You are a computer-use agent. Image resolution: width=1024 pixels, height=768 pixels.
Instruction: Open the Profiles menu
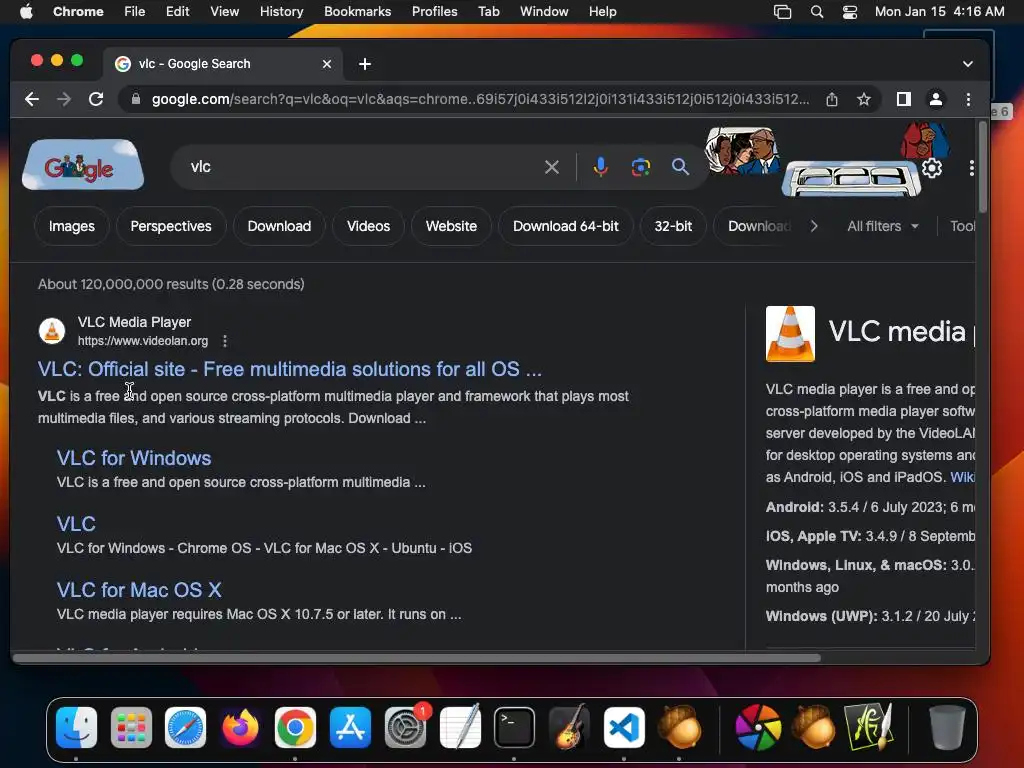(434, 12)
